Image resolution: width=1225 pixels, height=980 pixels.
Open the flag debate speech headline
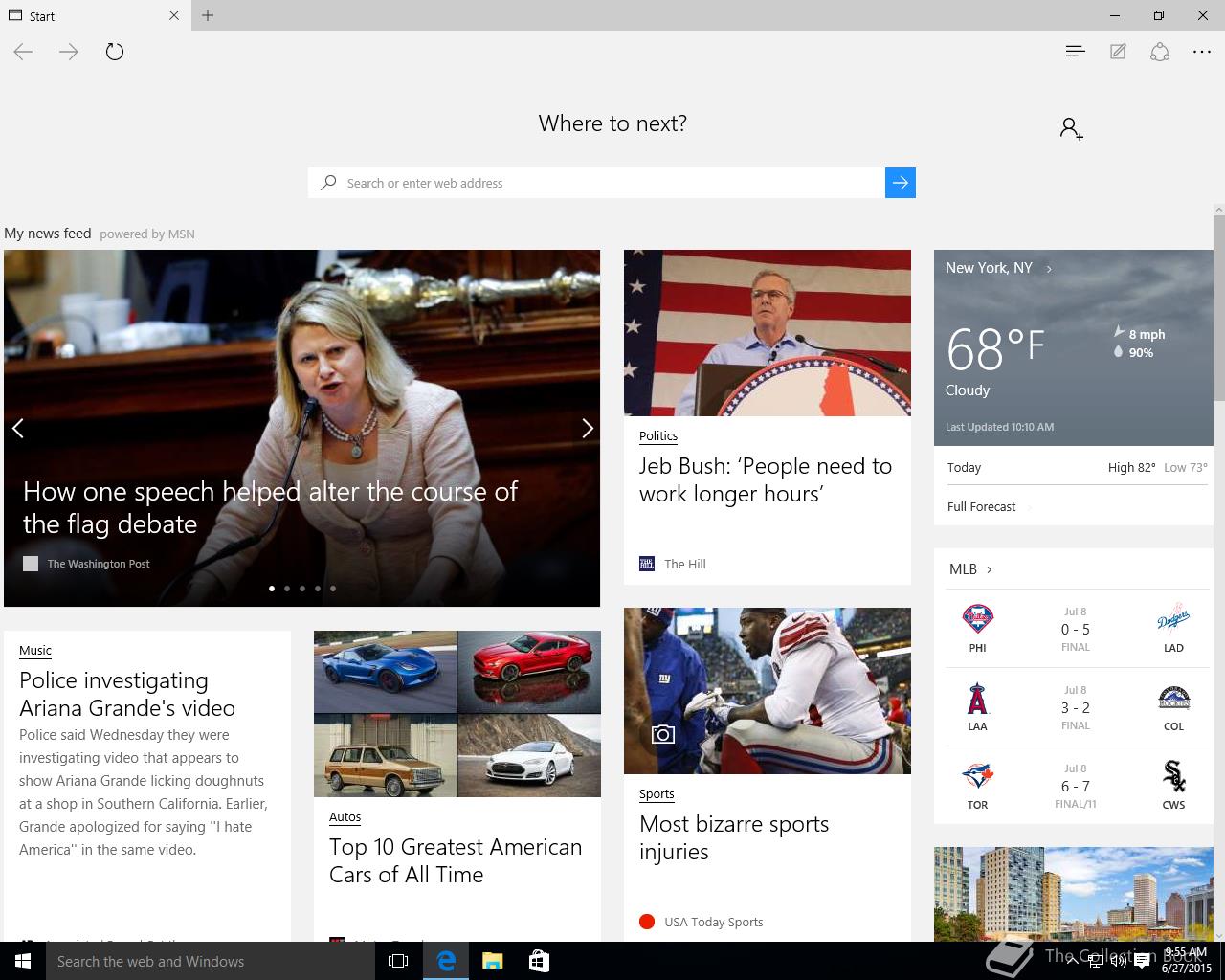tap(270, 507)
